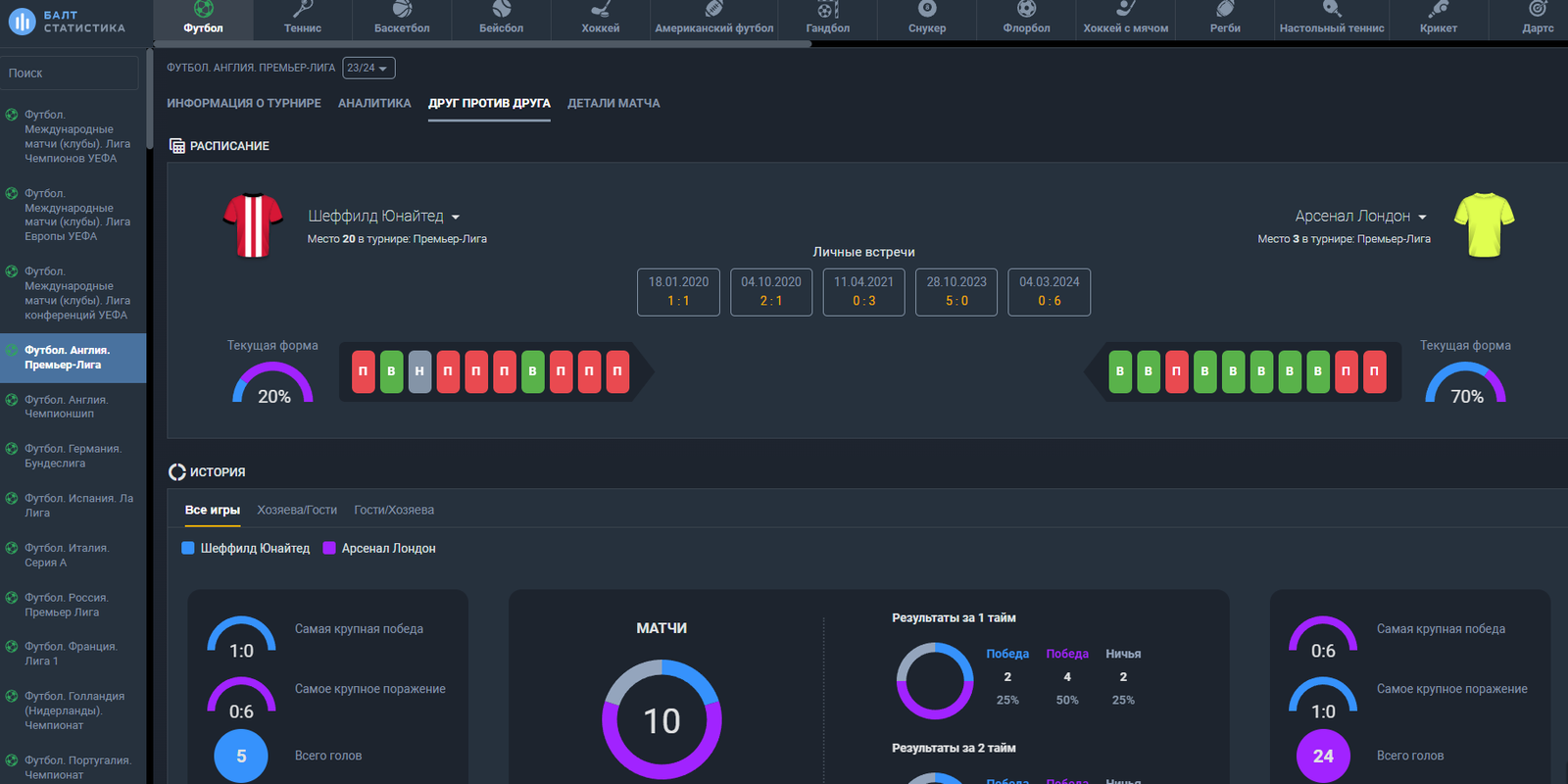The image size is (1568, 784).
Task: Click the Шеффилд Юнайтед red striped jersey
Action: coord(254,225)
